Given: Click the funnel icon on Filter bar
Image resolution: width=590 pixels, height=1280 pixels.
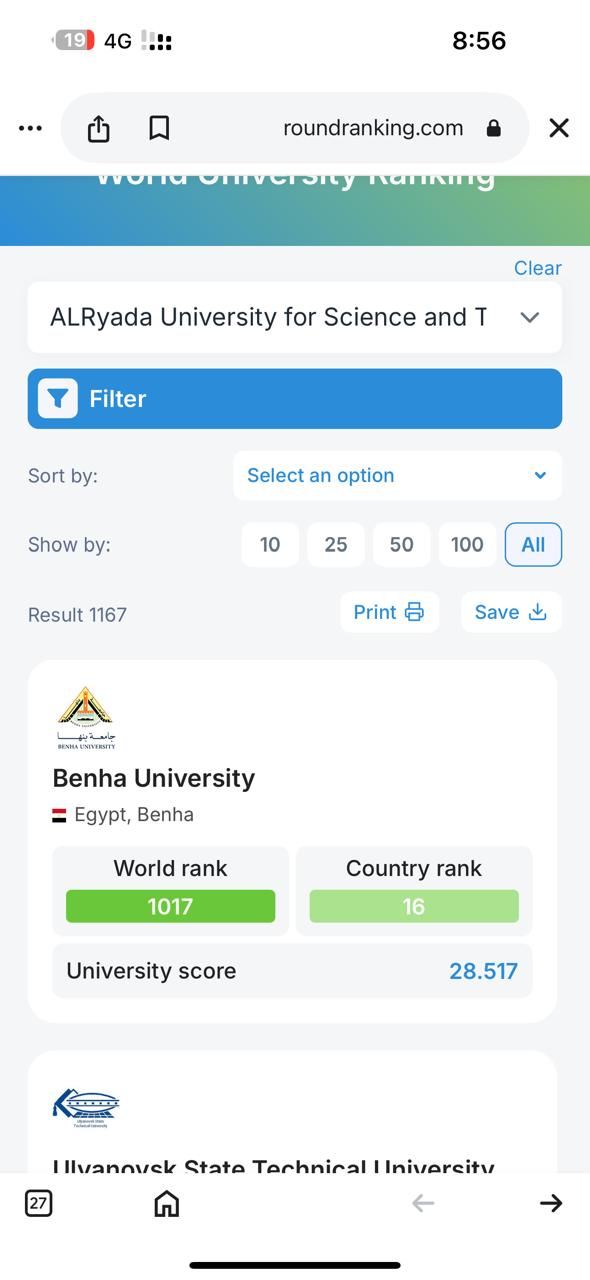Looking at the screenshot, I should (58, 399).
